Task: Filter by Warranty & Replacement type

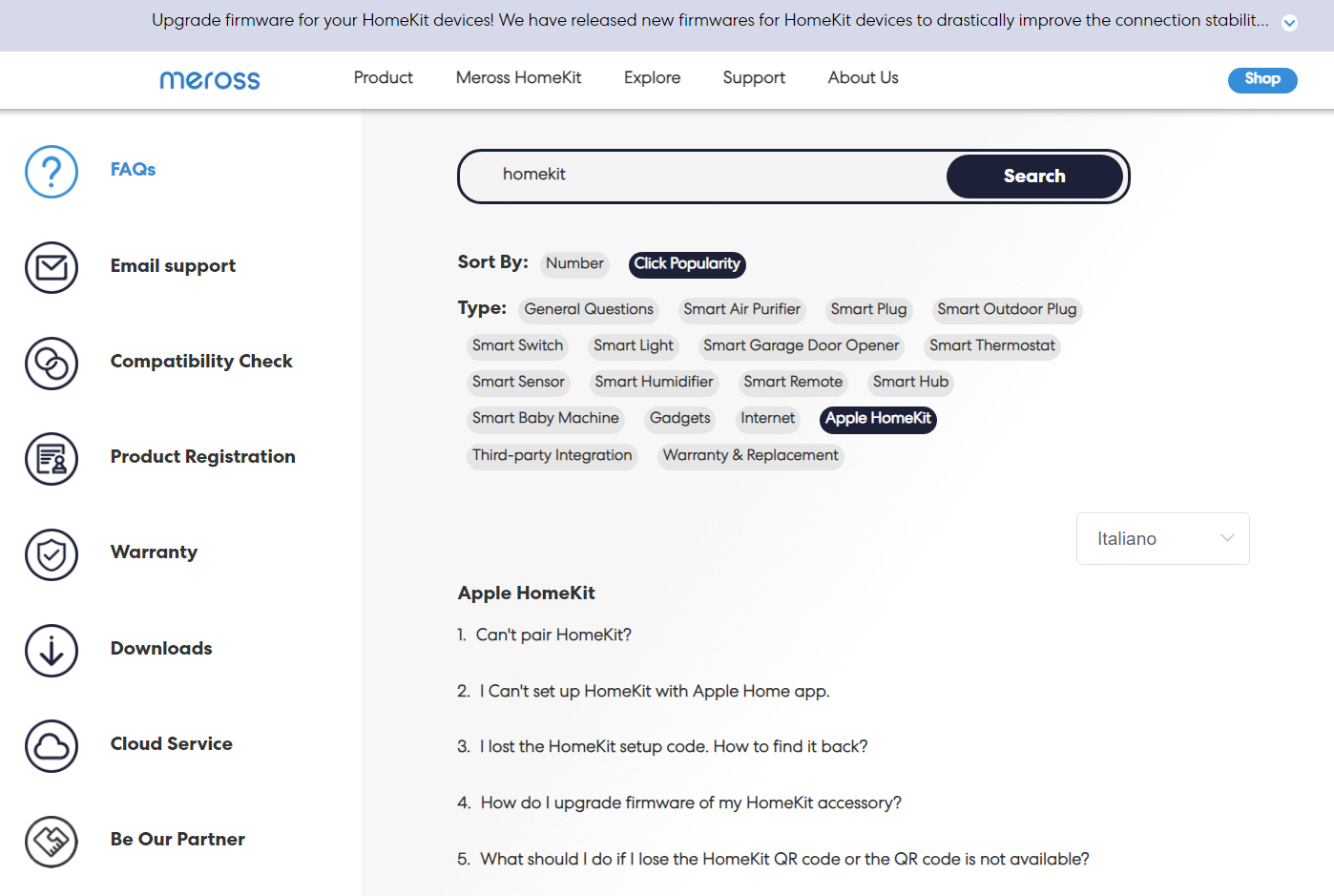Action: click(x=751, y=456)
